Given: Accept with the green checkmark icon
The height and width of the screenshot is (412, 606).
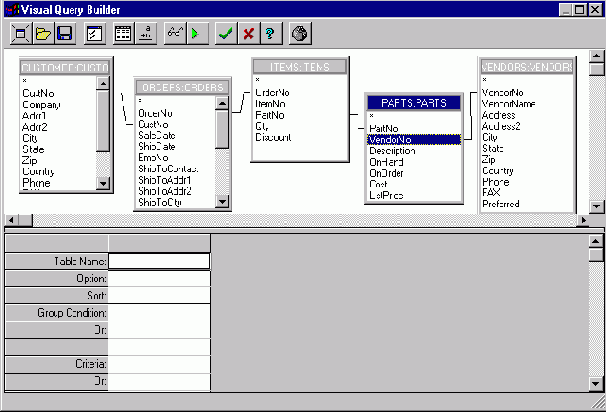Looking at the screenshot, I should [x=227, y=33].
